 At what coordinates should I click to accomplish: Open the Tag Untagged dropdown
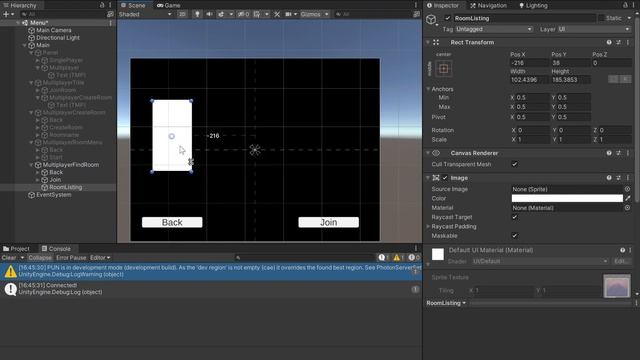pos(494,29)
